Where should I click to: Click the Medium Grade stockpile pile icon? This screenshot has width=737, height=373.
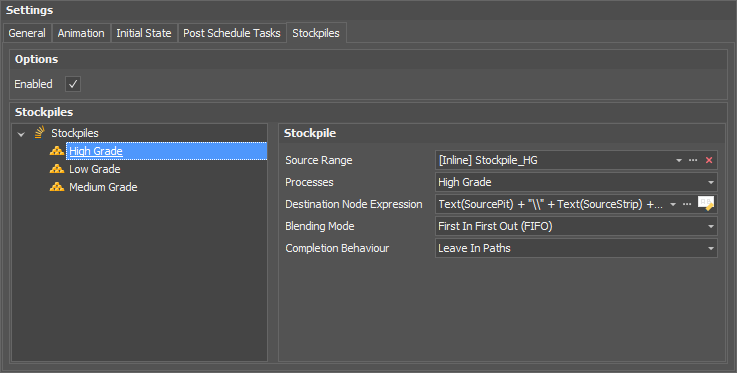[57, 186]
